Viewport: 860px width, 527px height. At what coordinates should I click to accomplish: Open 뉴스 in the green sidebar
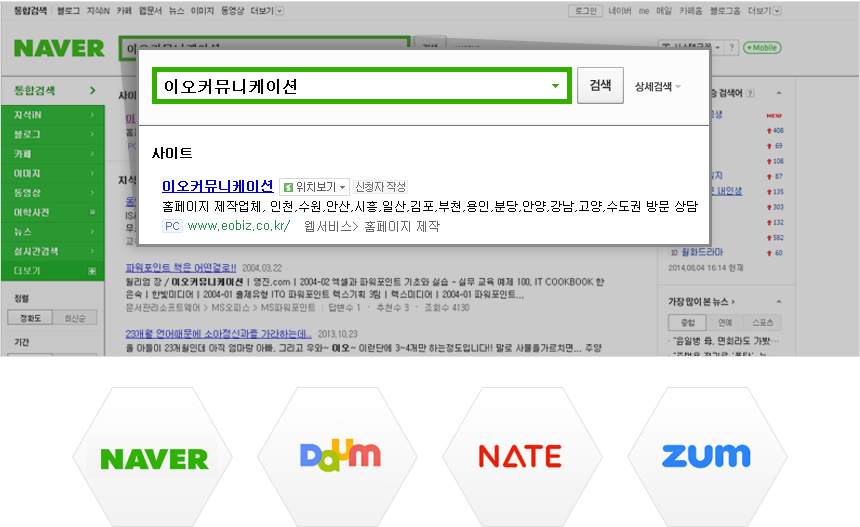[53, 232]
